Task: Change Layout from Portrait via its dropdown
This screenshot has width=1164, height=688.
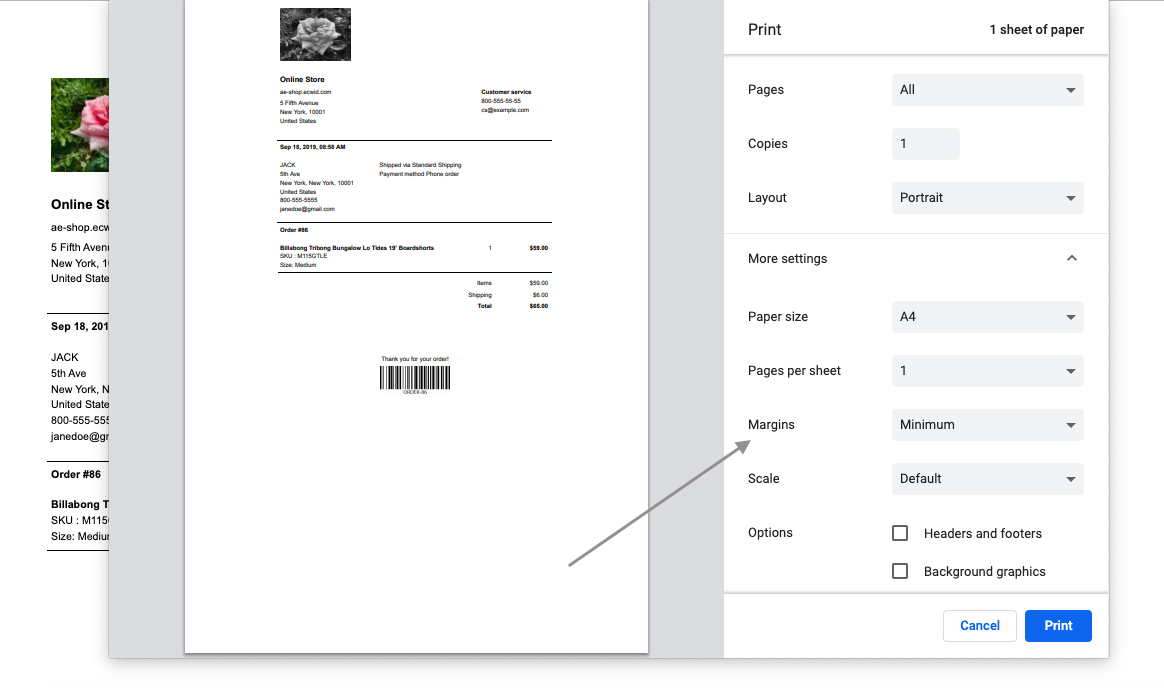Action: pyautogui.click(x=987, y=197)
